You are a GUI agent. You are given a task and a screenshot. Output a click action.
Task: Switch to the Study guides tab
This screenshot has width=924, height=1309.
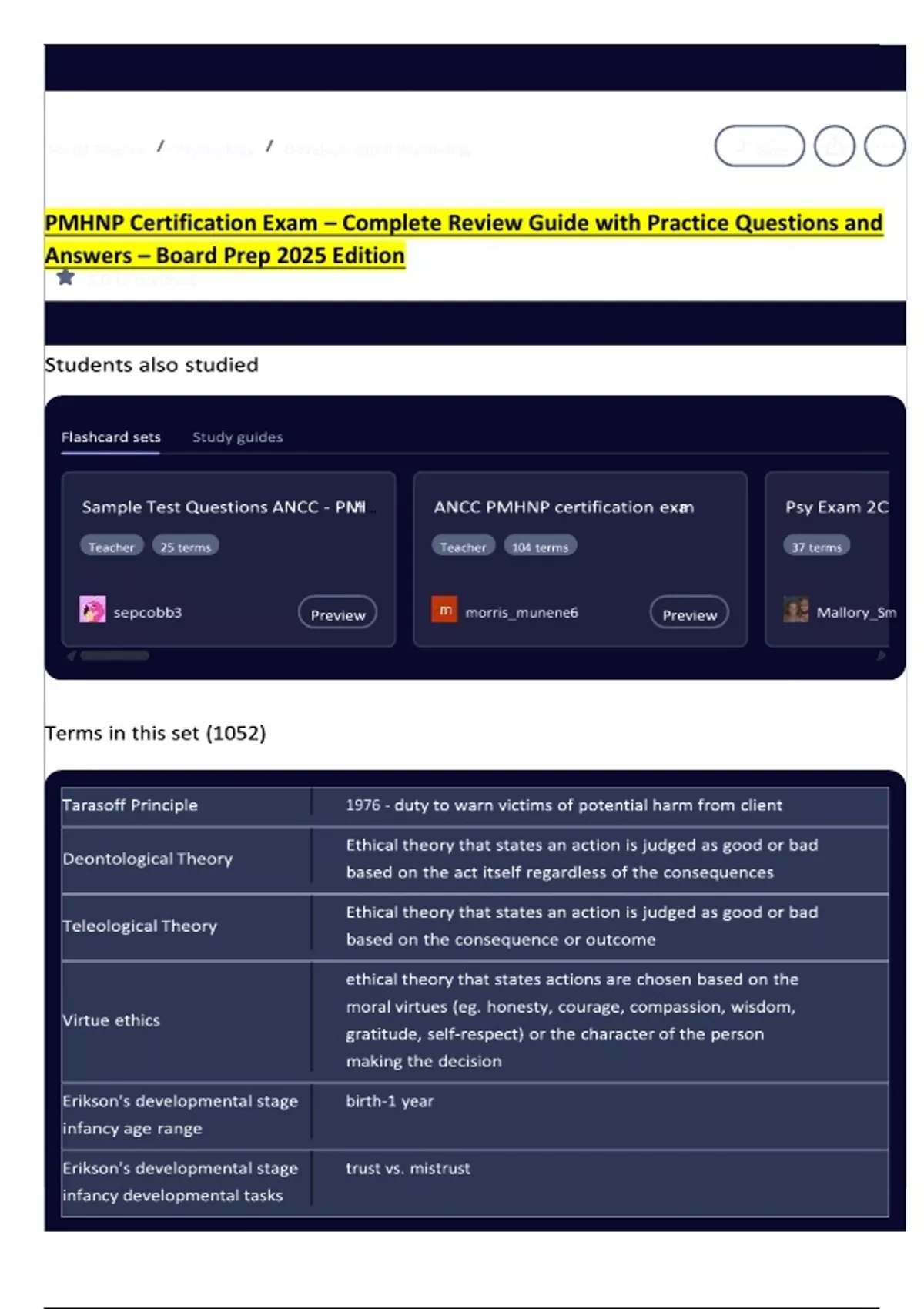237,437
